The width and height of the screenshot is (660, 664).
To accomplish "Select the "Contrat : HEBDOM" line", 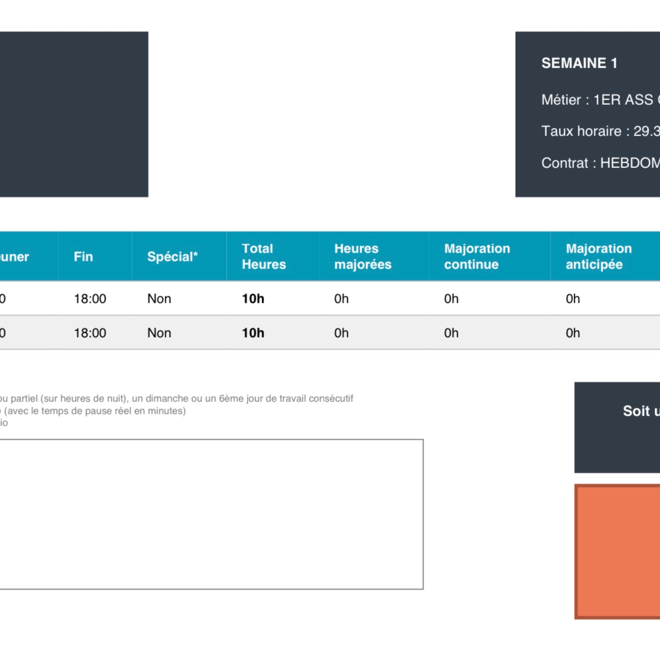I will [600, 163].
